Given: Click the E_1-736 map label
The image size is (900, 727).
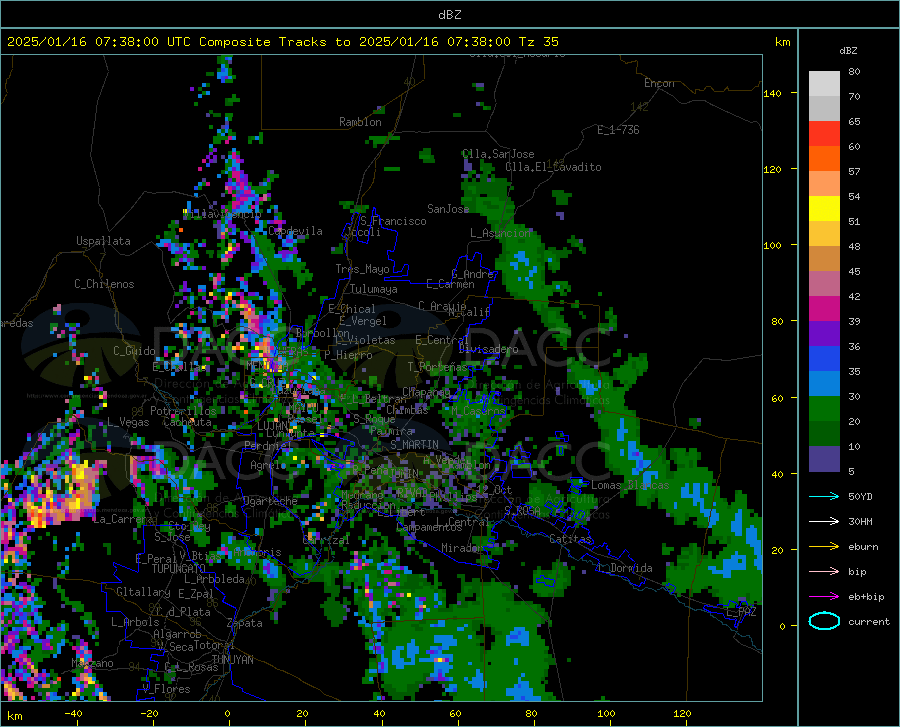Looking at the screenshot, I should (618, 130).
